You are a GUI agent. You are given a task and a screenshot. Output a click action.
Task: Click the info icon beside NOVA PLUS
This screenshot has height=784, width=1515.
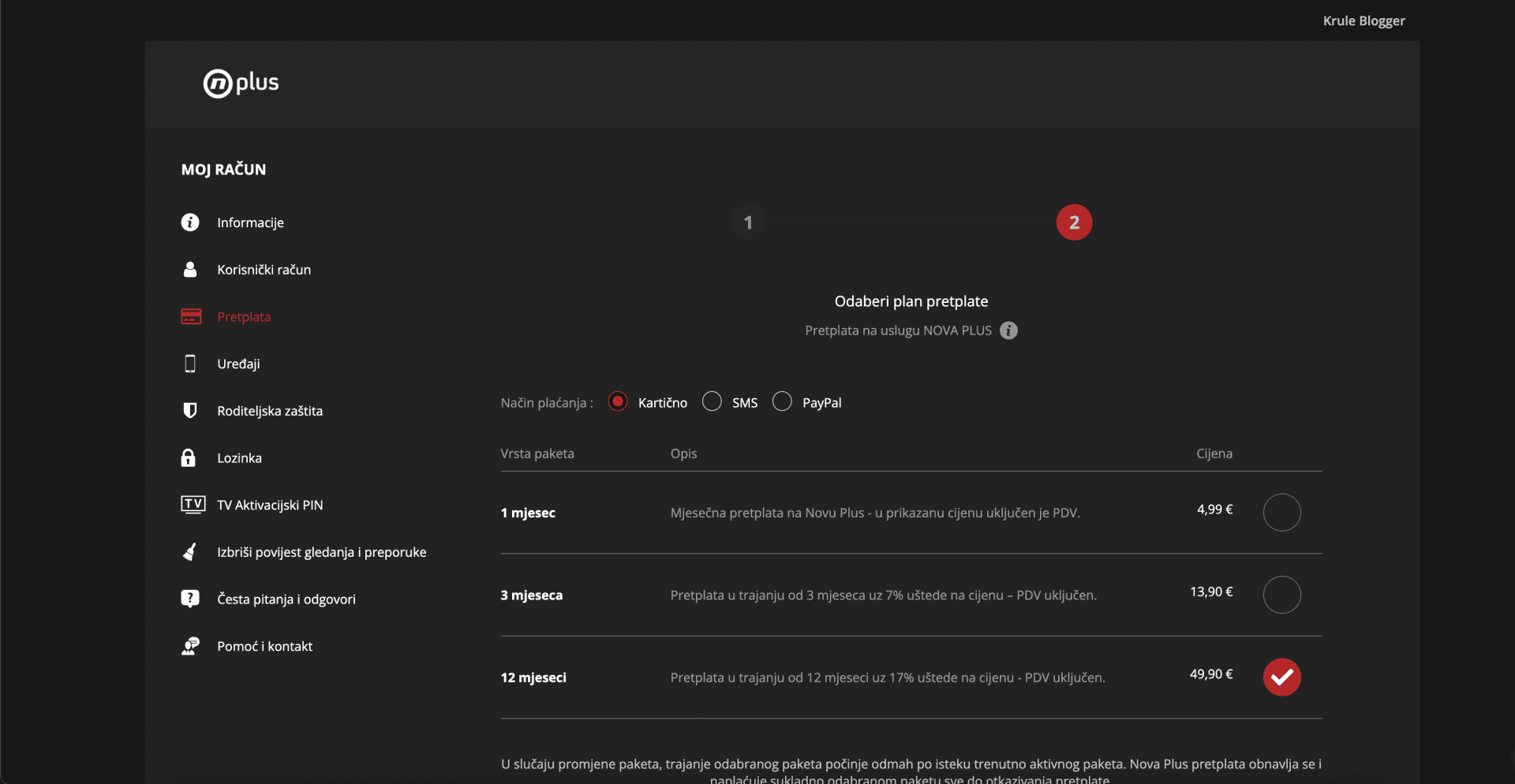pyautogui.click(x=1008, y=330)
